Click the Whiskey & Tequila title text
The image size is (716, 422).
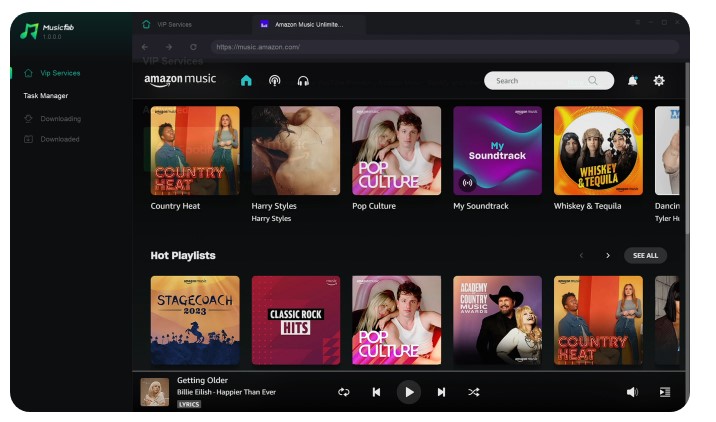pos(588,206)
